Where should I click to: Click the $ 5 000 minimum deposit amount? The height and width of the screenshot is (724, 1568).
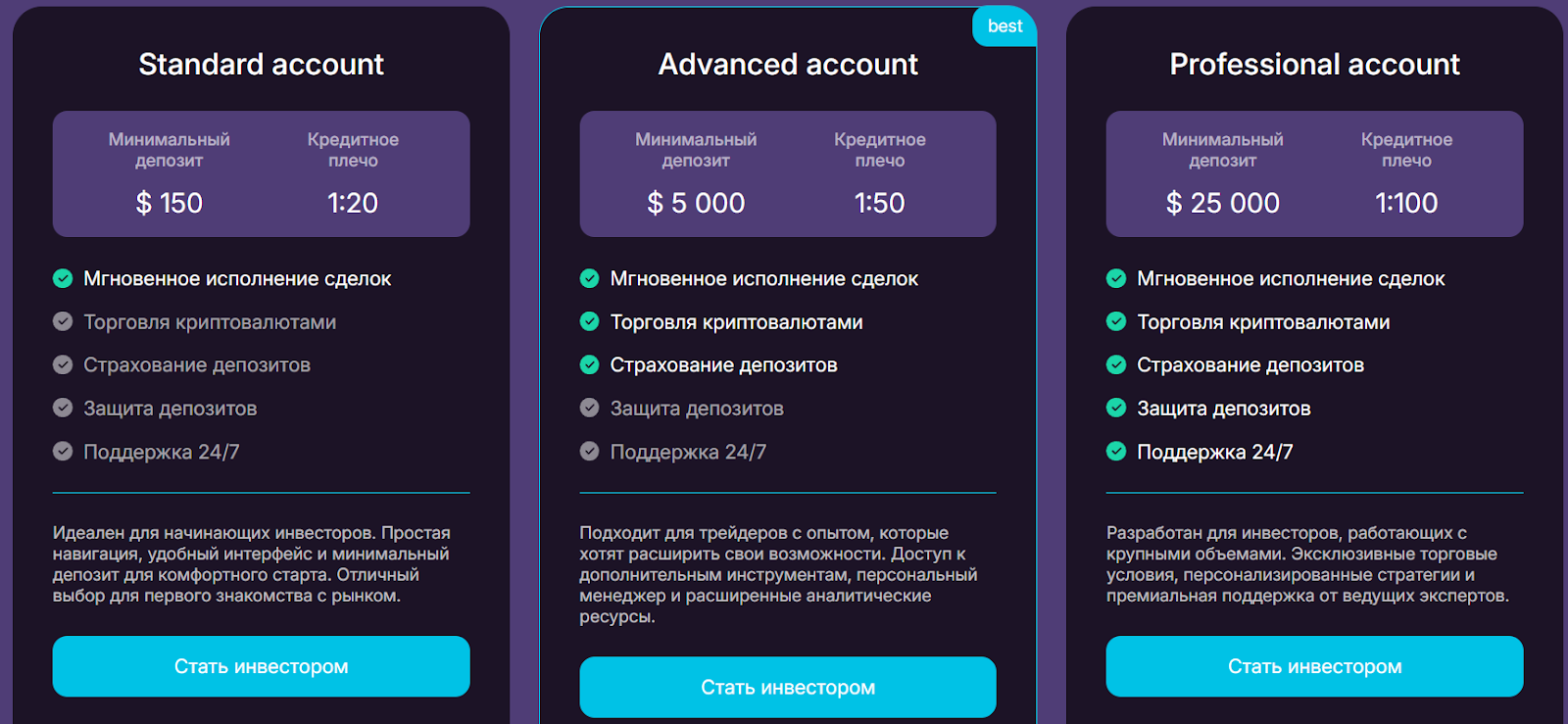696,203
